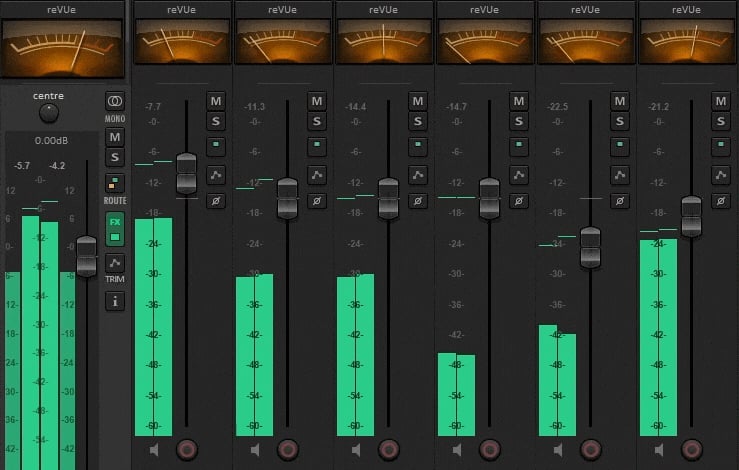Click the master pan knob labeled centre
739x470 pixels.
click(x=48, y=113)
